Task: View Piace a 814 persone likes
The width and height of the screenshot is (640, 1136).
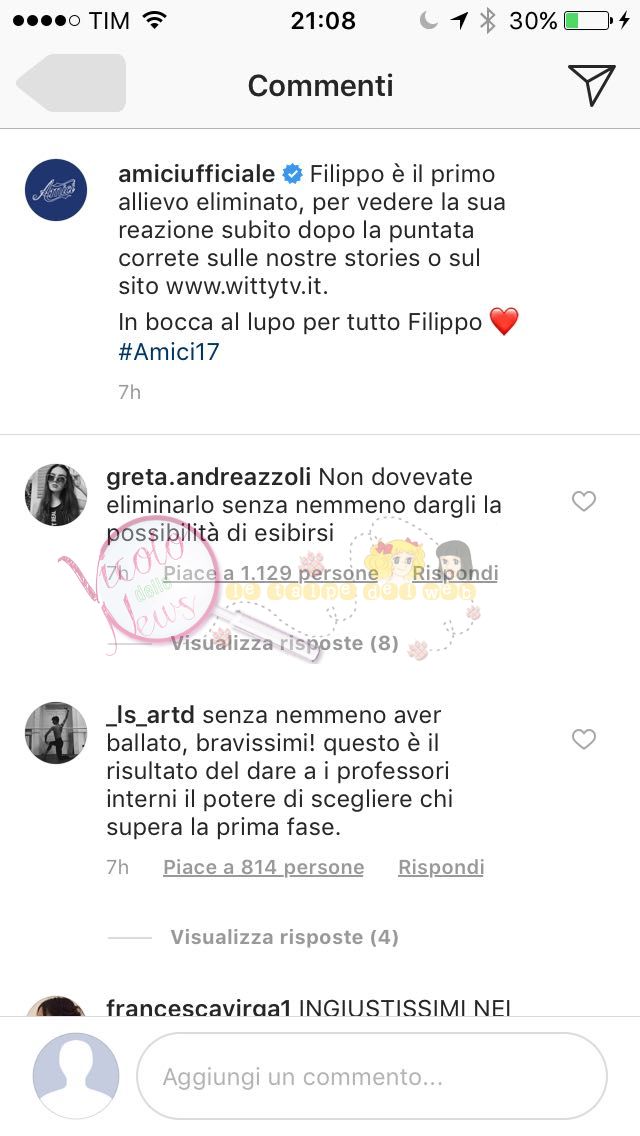Action: click(263, 867)
